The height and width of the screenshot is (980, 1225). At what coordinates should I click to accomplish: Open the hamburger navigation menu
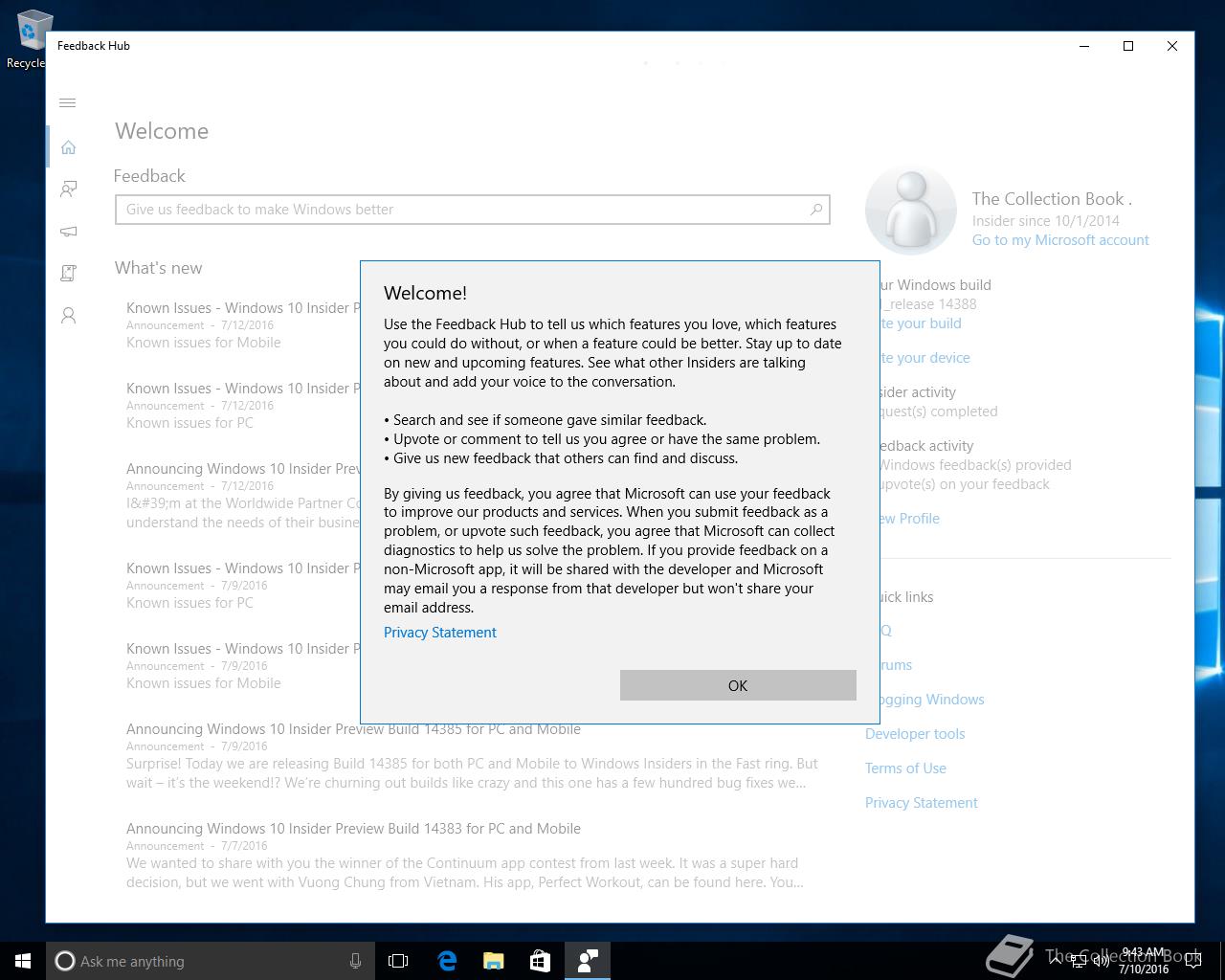[68, 103]
